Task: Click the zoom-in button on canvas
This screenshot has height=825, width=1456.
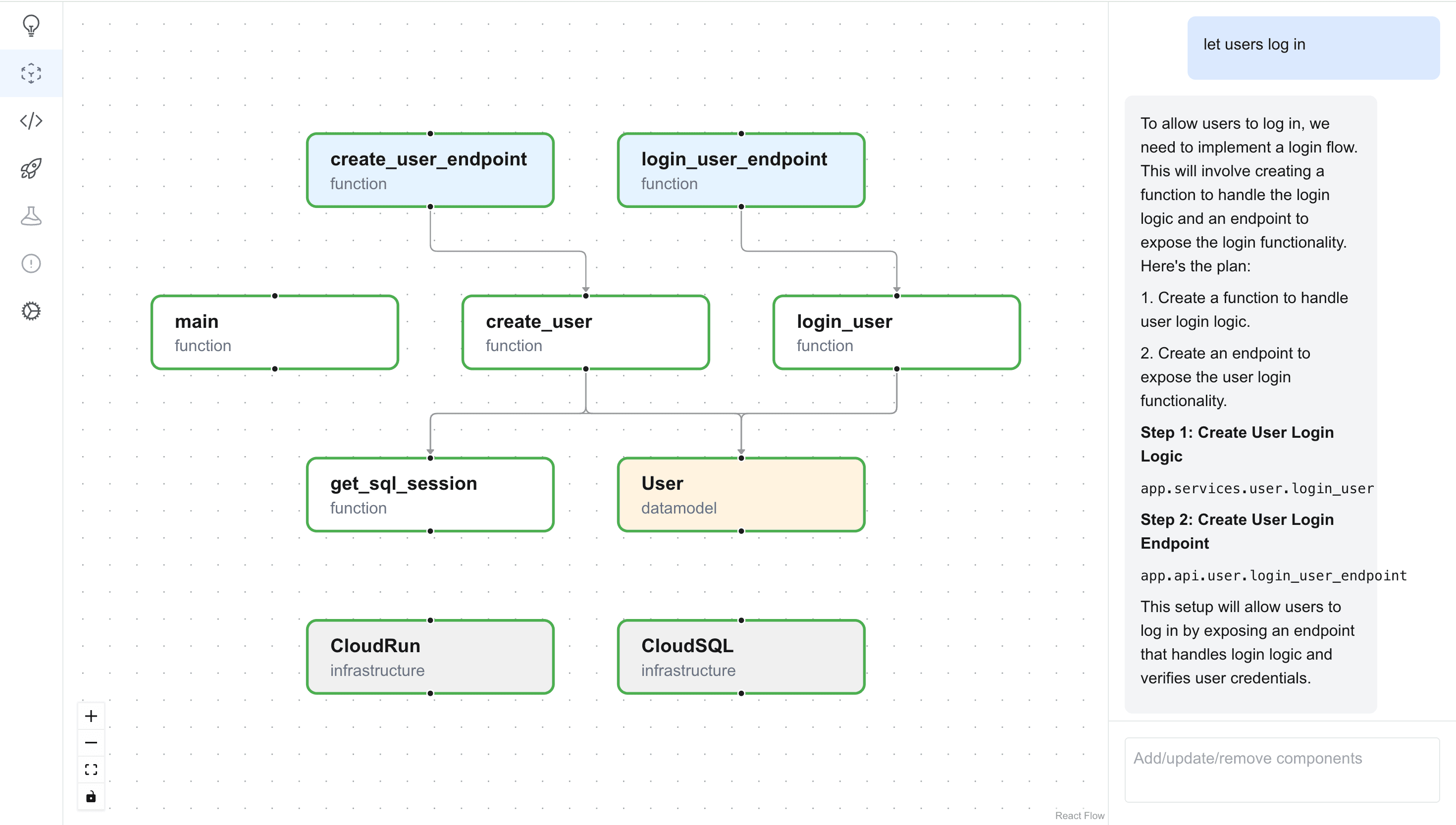Action: (x=91, y=716)
